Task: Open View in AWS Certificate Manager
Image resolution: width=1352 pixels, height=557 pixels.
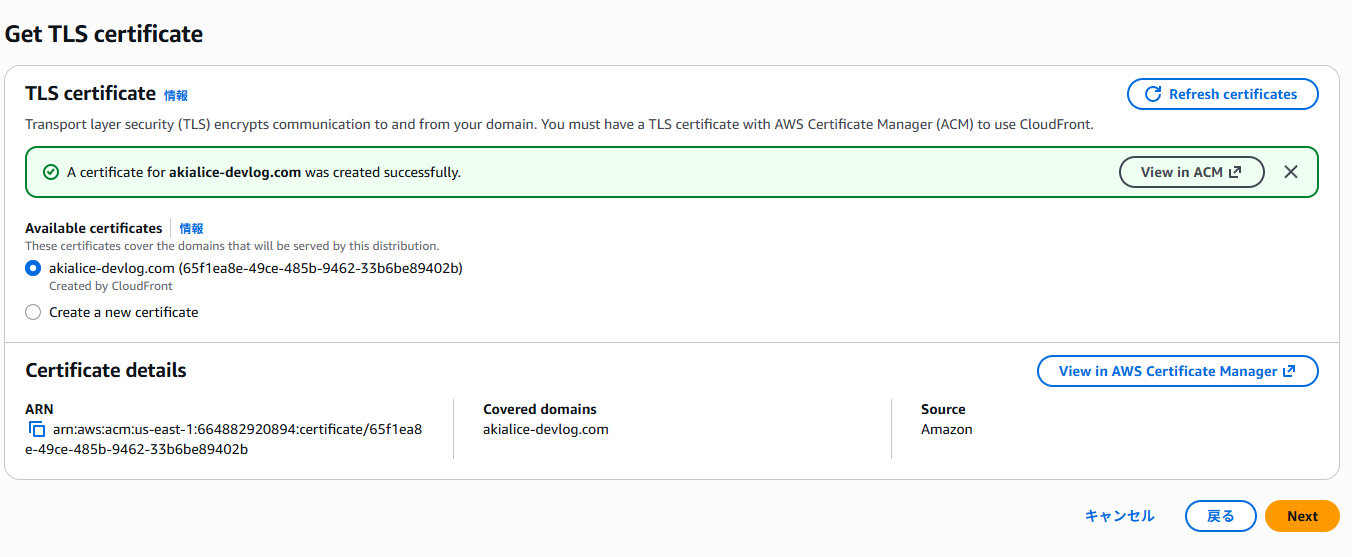Action: click(1177, 371)
